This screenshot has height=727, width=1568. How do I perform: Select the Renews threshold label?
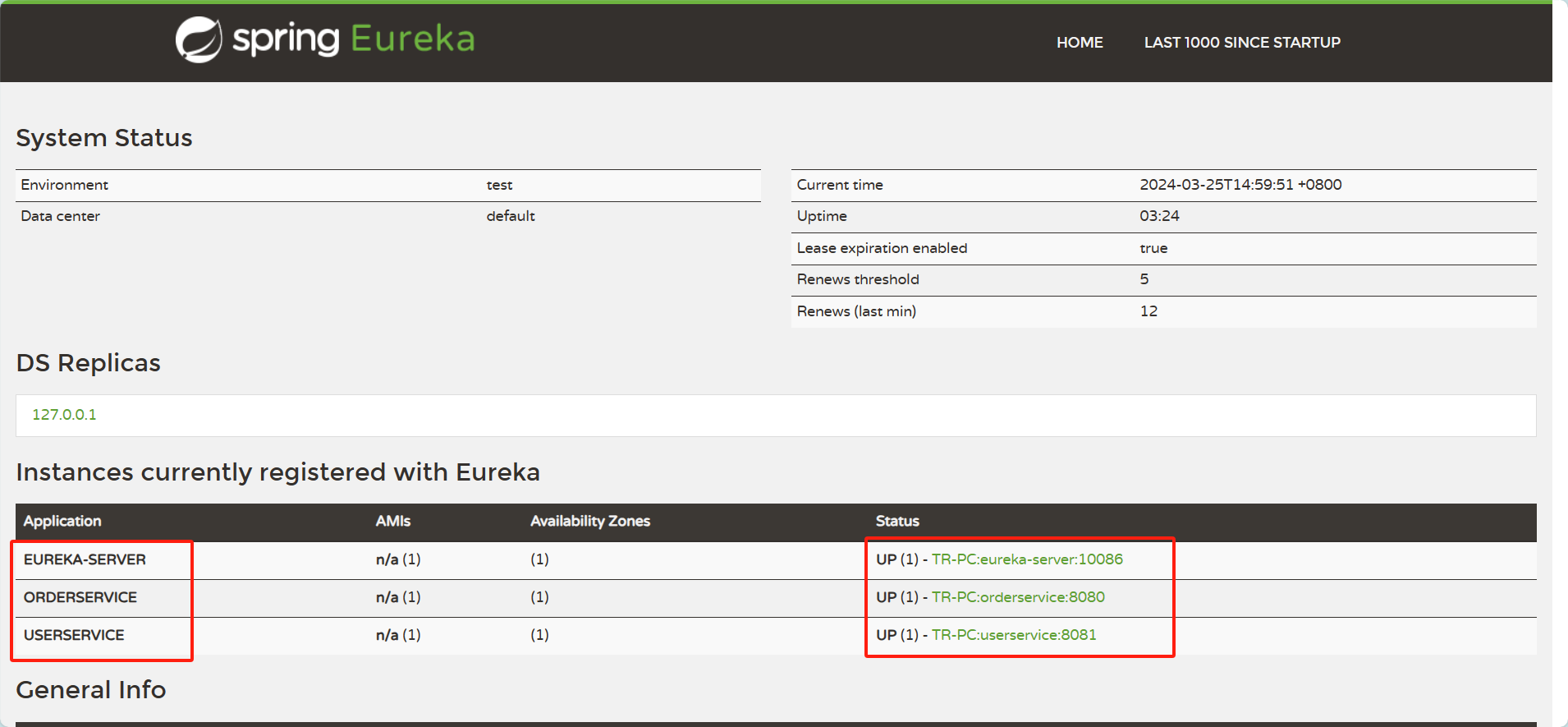[x=858, y=279]
